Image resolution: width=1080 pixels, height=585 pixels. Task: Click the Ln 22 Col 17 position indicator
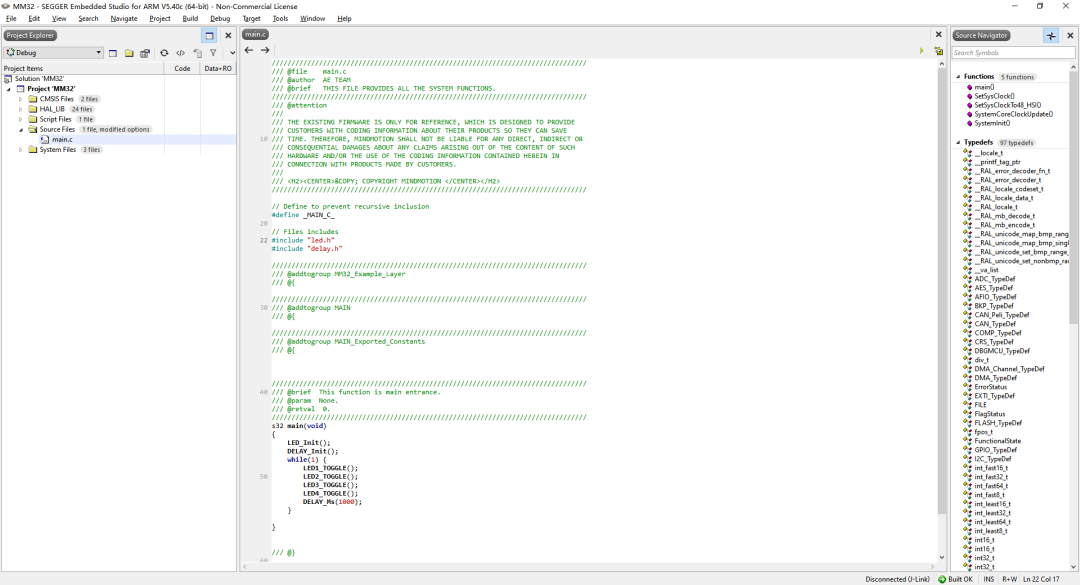click(x=1041, y=579)
